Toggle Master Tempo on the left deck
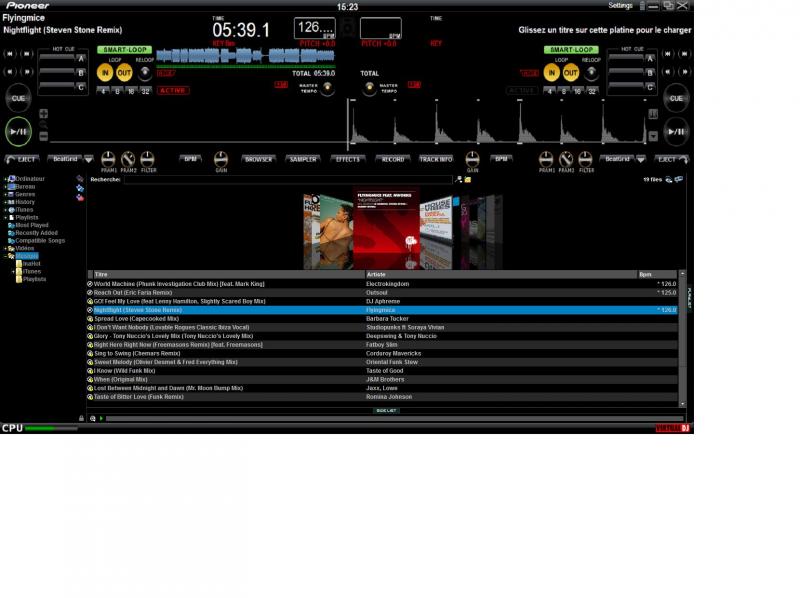 coord(326,88)
